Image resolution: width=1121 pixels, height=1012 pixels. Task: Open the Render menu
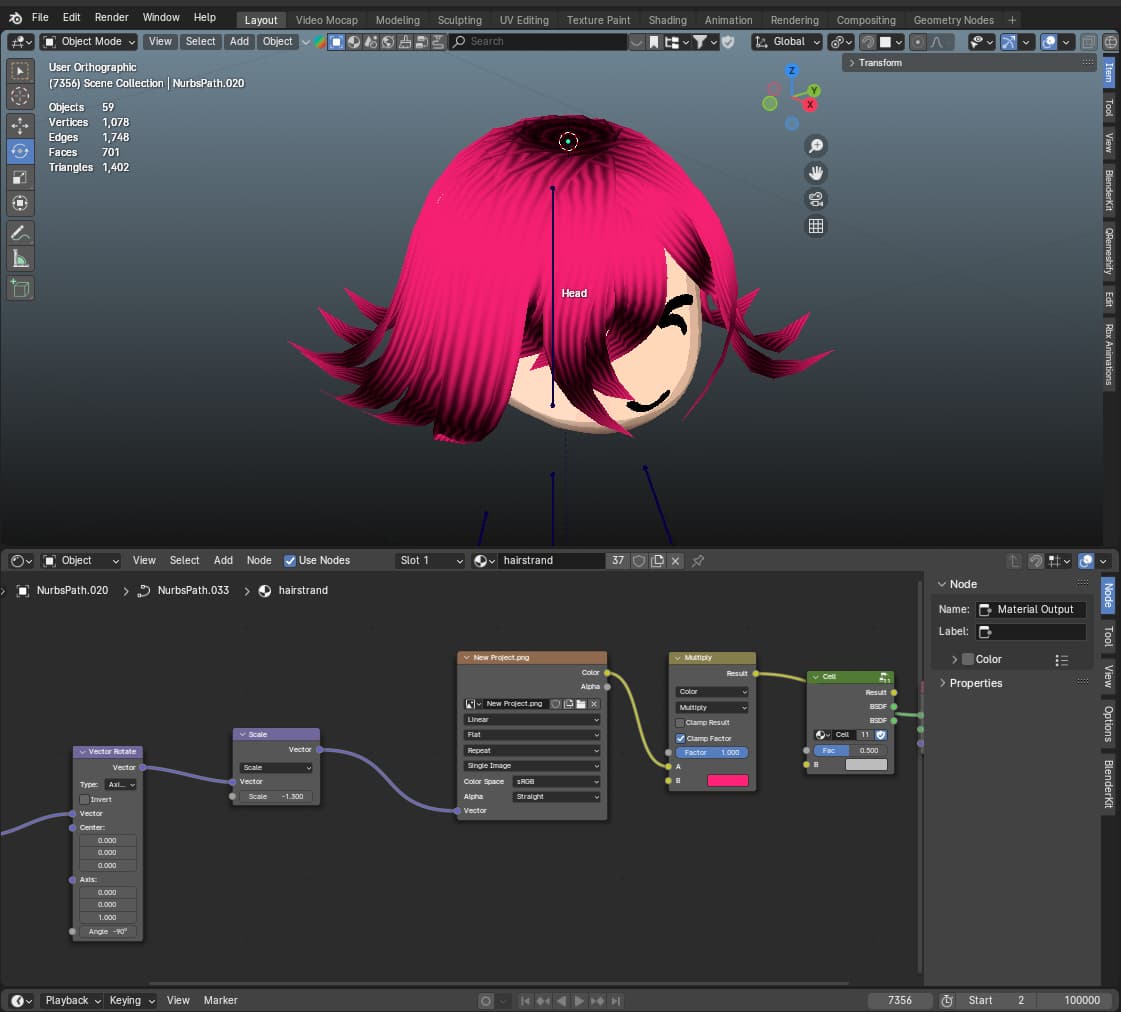tap(111, 16)
